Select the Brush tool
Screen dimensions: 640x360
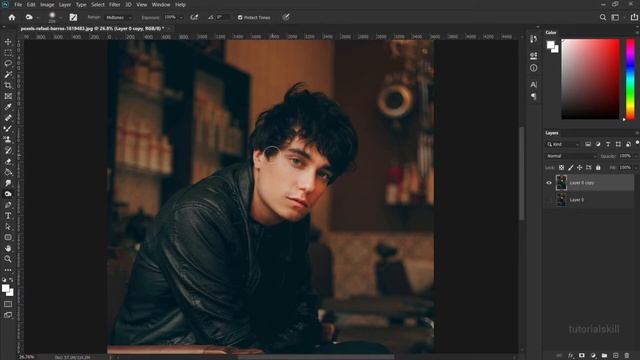8,129
